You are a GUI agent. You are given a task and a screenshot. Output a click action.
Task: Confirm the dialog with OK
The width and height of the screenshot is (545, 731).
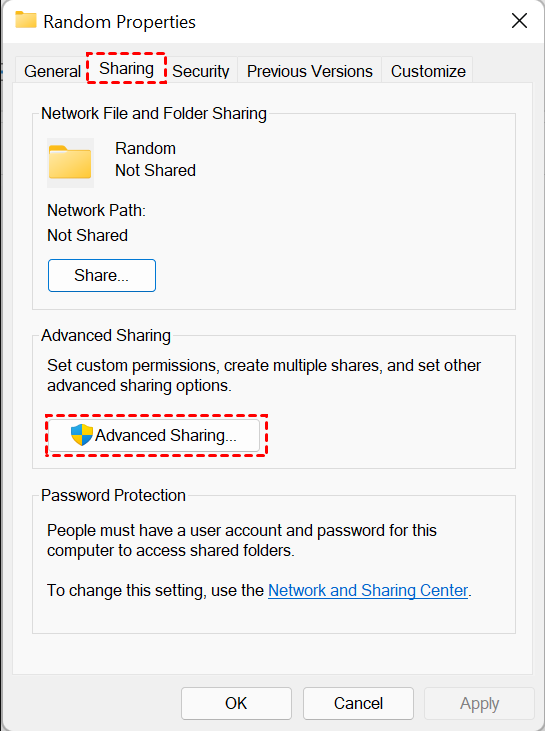coord(236,703)
